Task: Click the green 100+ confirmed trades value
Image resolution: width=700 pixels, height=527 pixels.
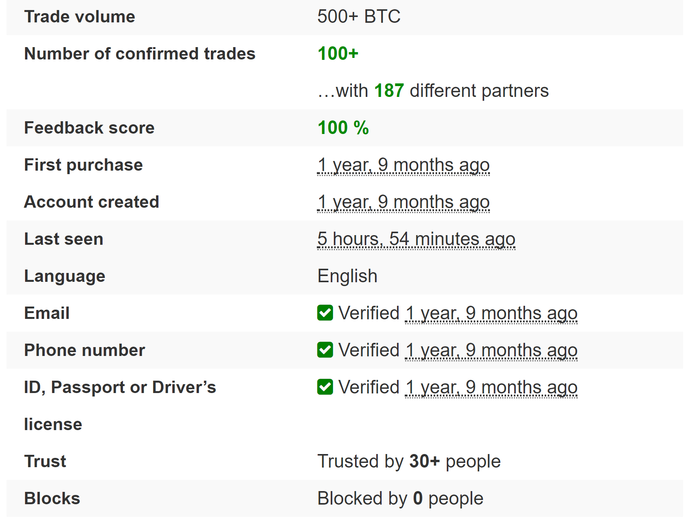Action: pyautogui.click(x=338, y=54)
